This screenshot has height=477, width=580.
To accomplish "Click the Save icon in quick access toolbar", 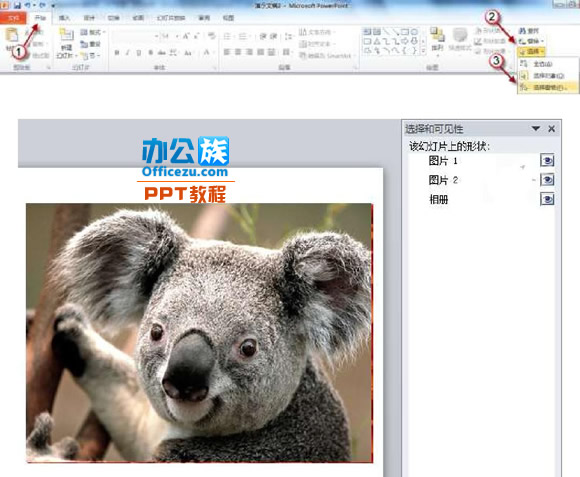I will coord(17,5).
